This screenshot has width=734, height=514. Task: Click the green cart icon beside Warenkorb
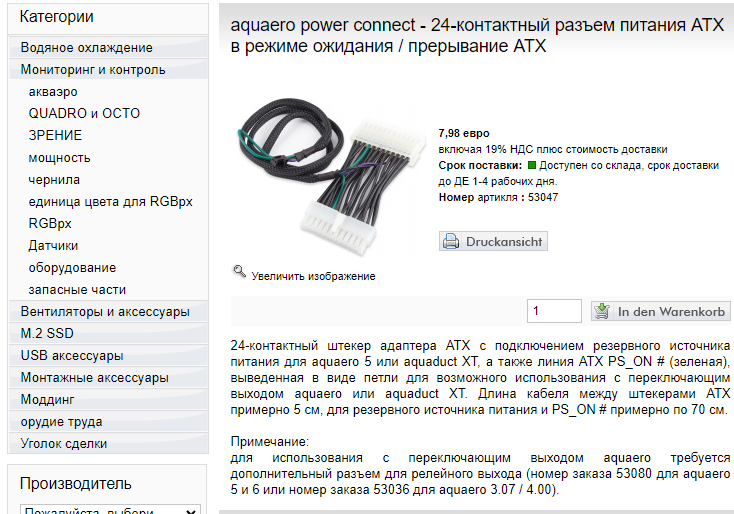602,311
